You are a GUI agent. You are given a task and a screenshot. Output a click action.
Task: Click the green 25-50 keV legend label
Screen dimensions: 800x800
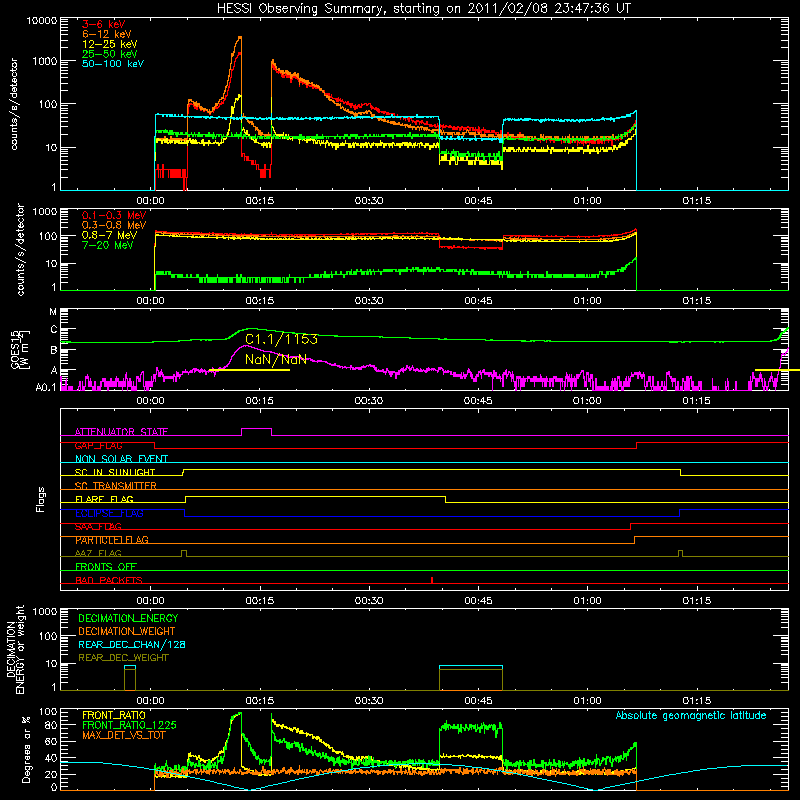109,54
